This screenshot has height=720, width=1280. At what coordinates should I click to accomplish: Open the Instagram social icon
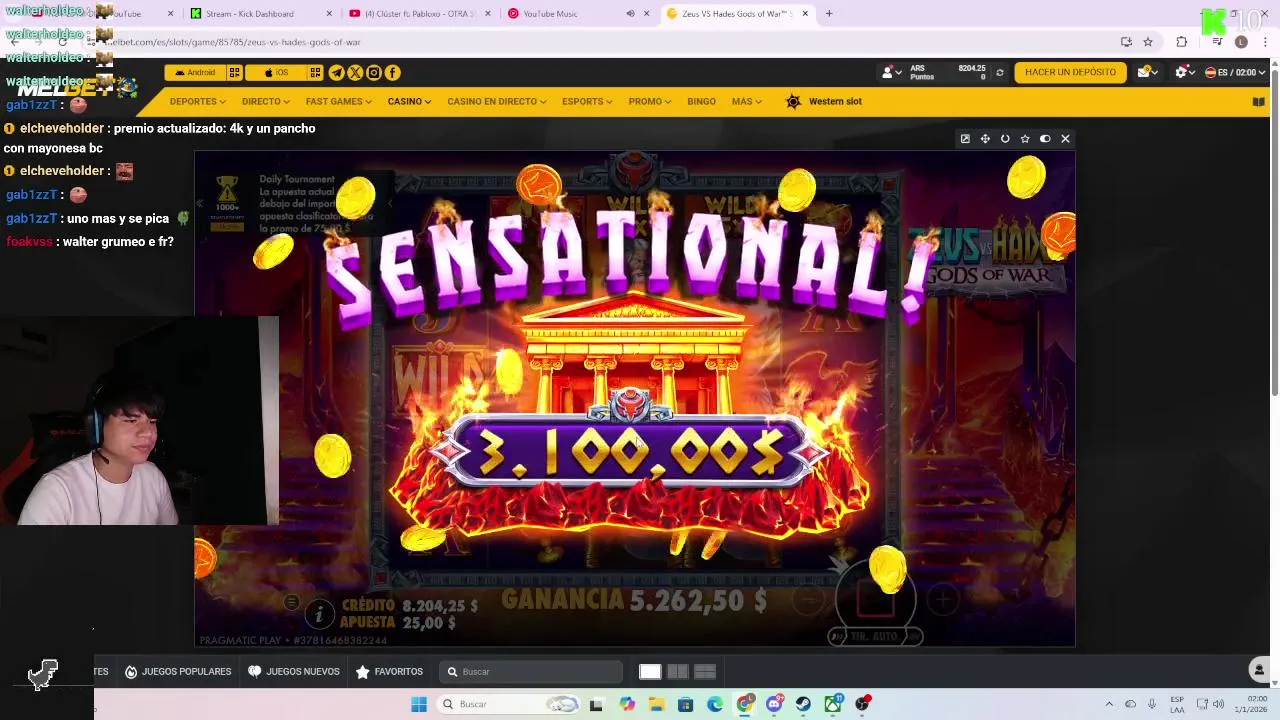tap(374, 72)
